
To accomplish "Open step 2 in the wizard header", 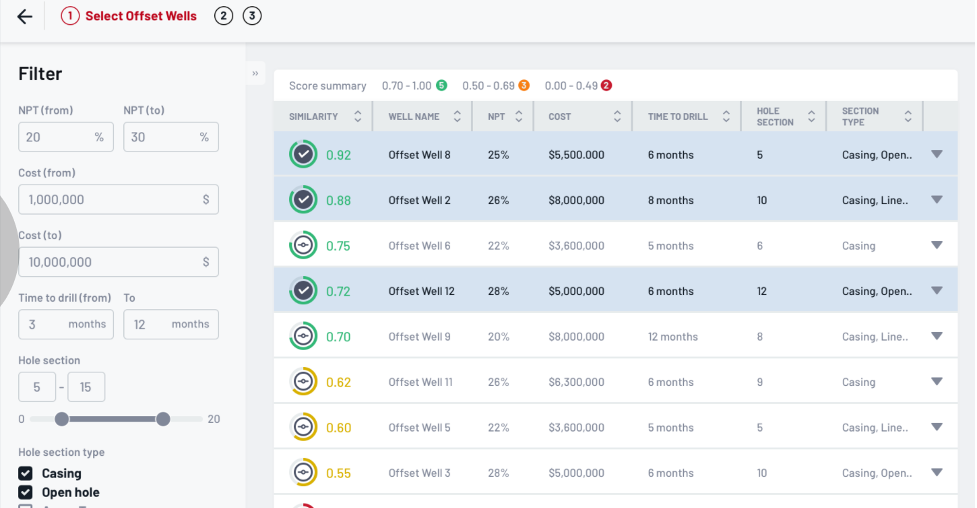I will click(x=224, y=16).
